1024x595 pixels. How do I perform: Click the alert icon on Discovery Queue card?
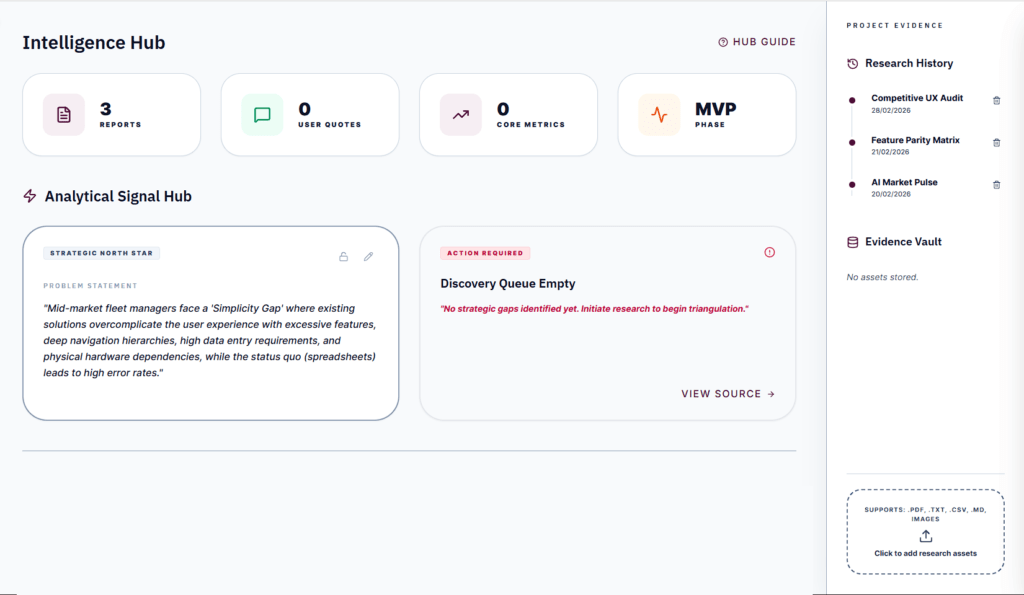769,253
